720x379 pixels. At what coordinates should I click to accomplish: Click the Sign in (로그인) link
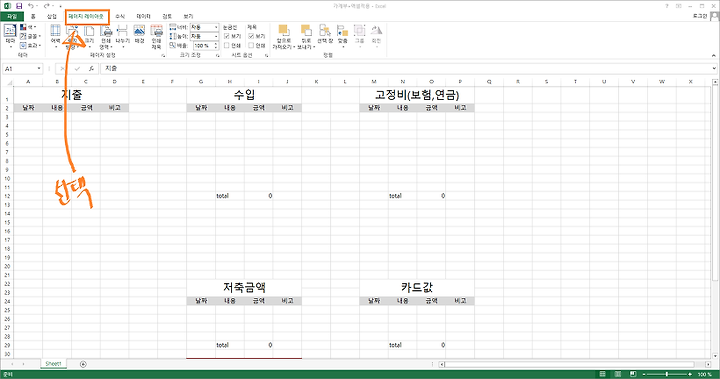[700, 16]
